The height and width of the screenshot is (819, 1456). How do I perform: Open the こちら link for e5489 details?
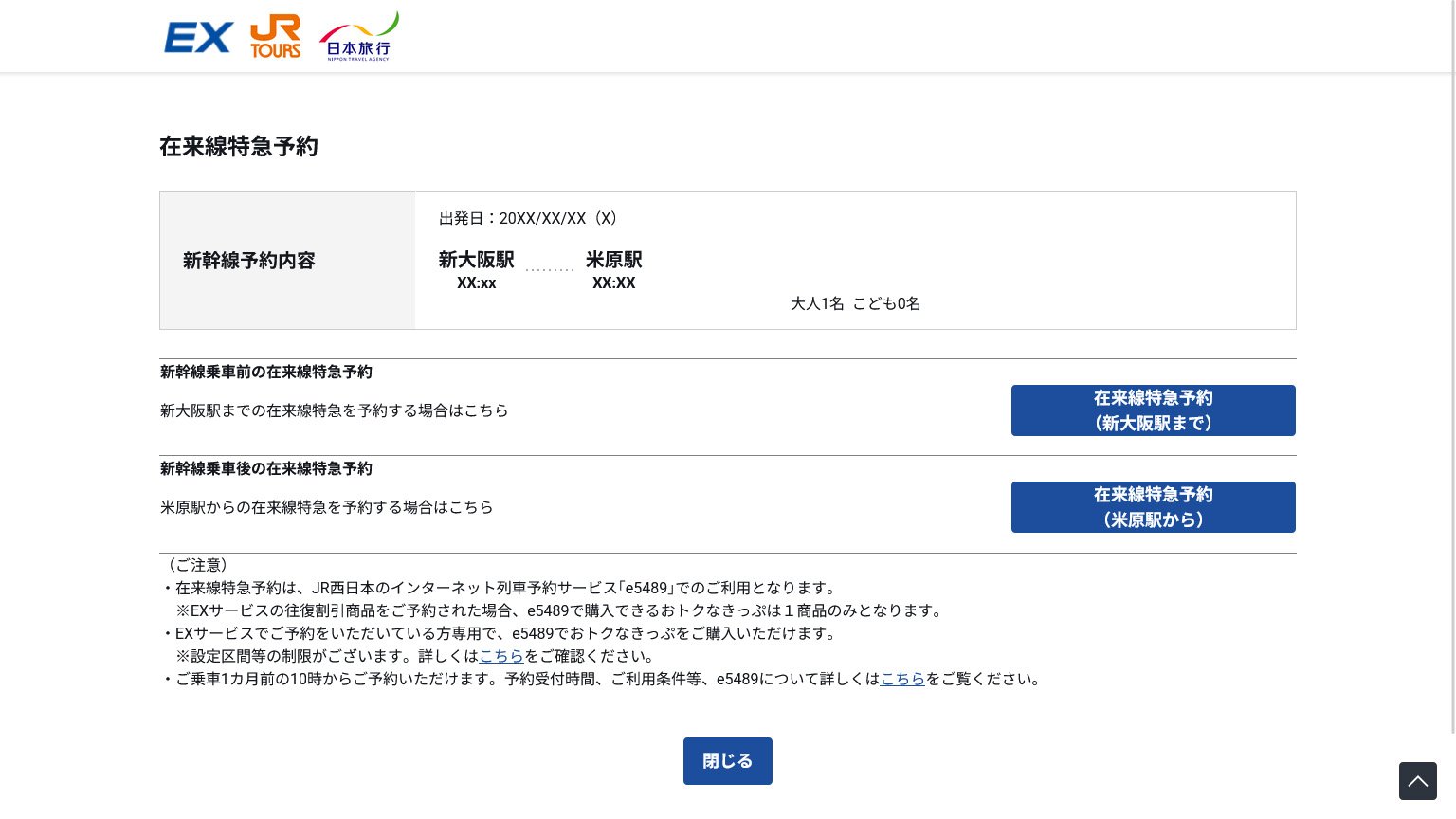coord(902,679)
